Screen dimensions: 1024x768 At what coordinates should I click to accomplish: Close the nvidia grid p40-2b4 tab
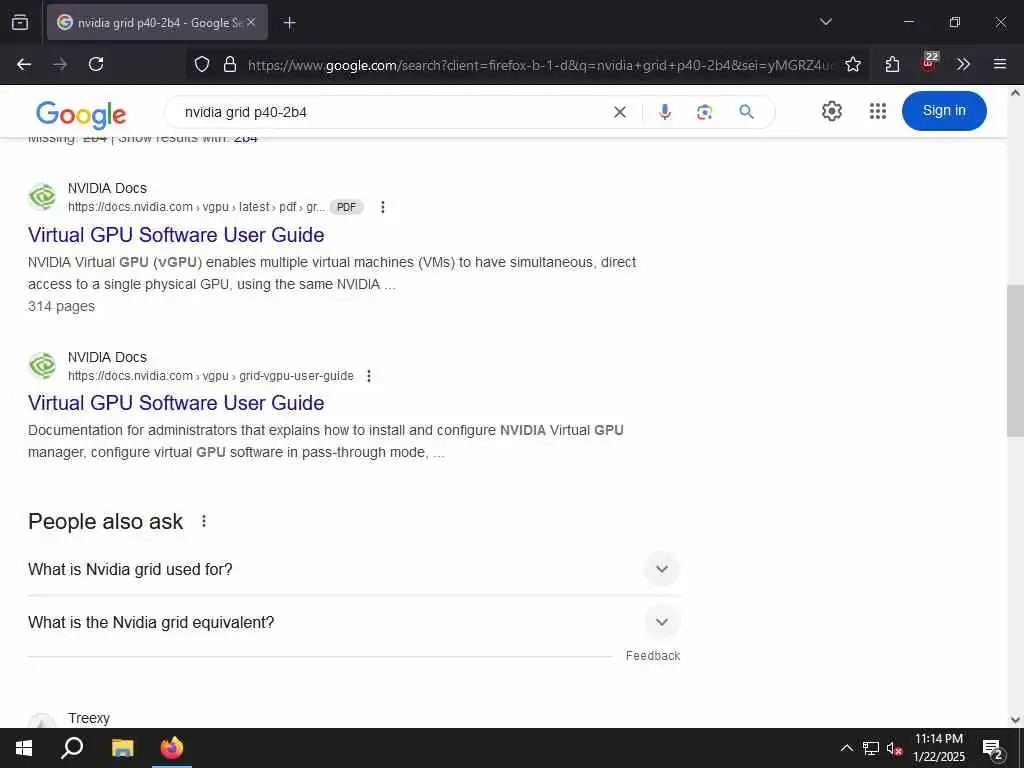tap(251, 22)
